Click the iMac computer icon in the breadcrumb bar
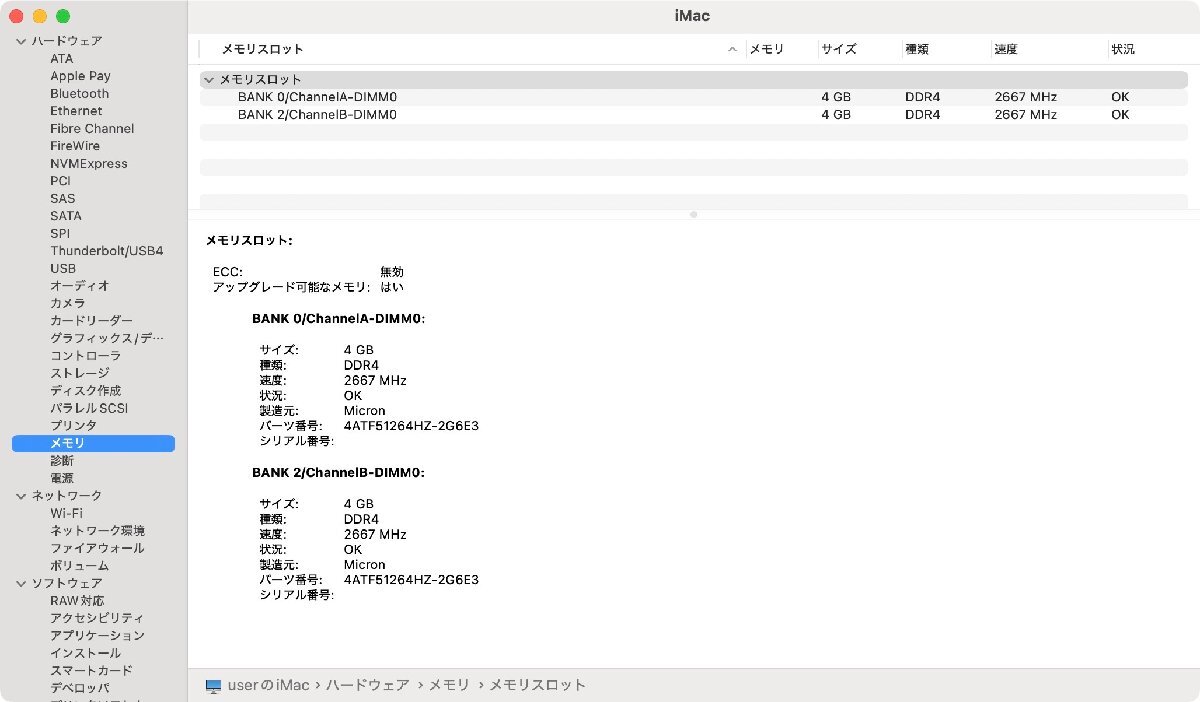This screenshot has width=1200, height=702. pyautogui.click(x=211, y=685)
